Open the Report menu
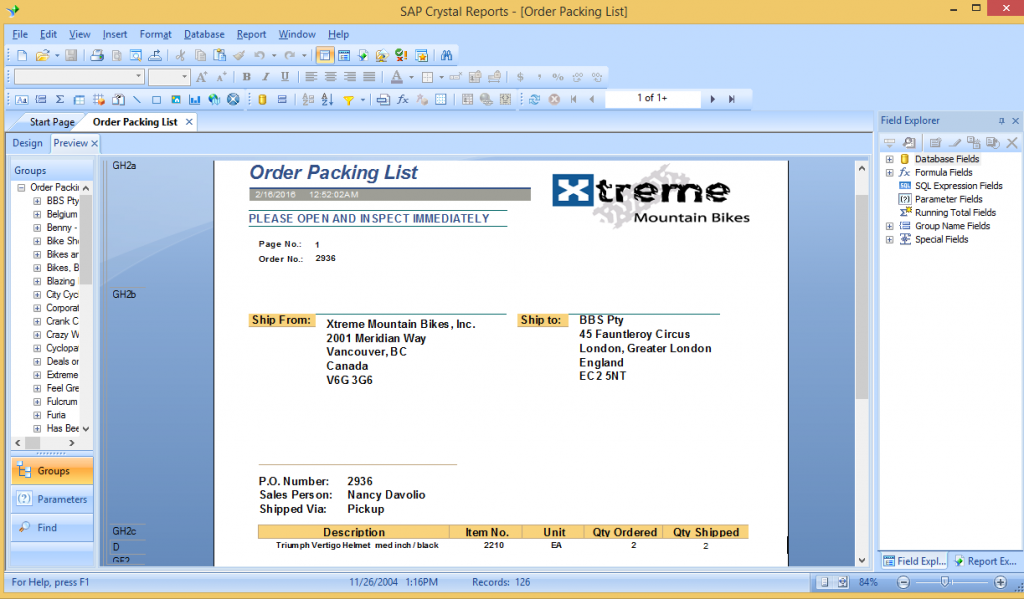 click(251, 34)
